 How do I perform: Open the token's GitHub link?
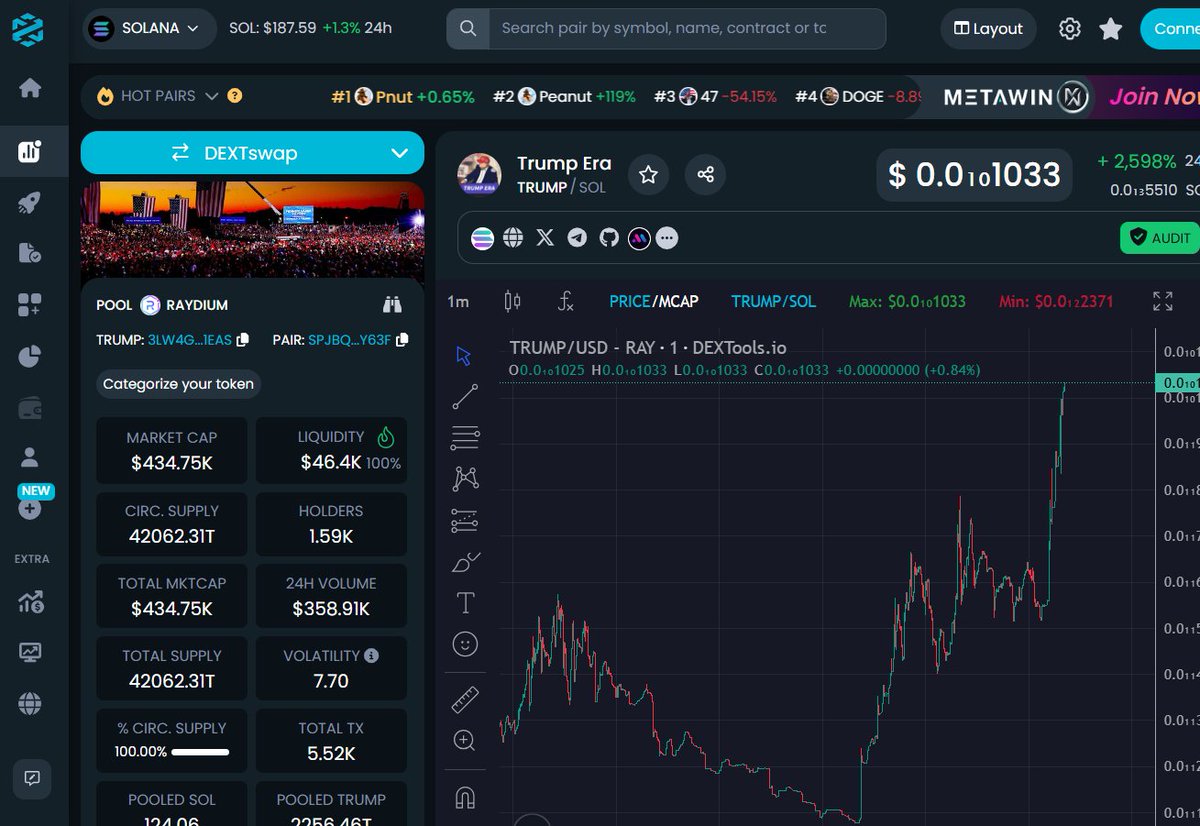pos(608,238)
